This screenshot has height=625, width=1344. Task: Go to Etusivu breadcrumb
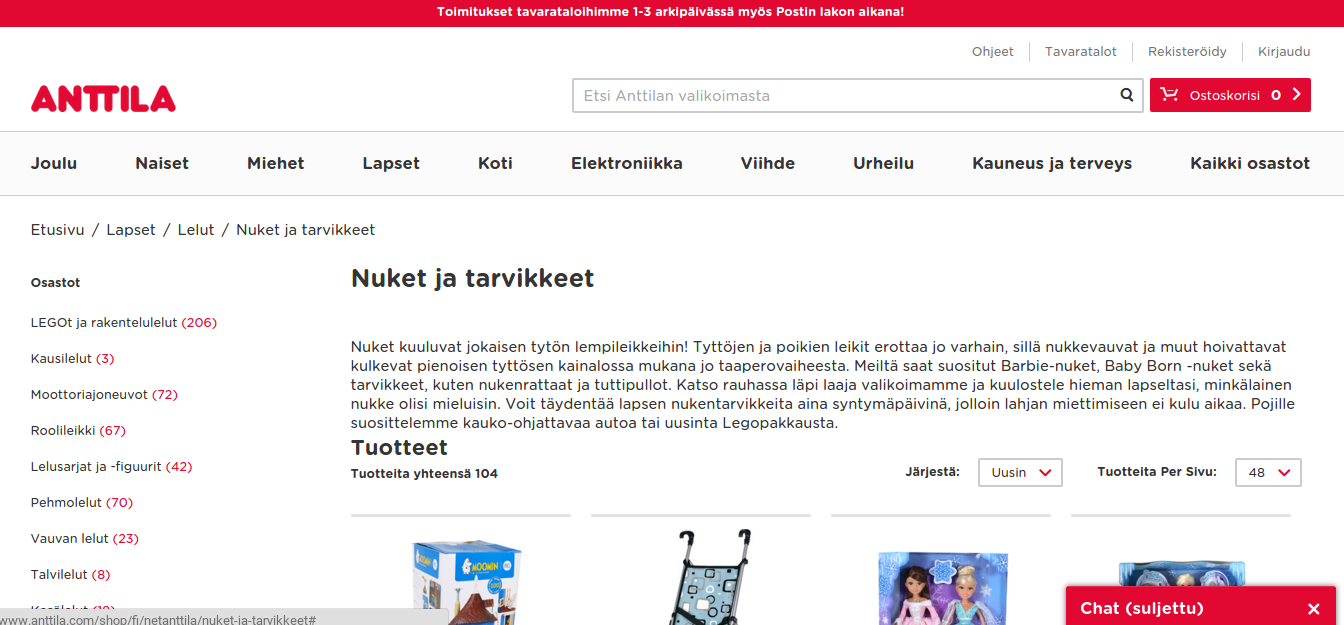(x=58, y=230)
